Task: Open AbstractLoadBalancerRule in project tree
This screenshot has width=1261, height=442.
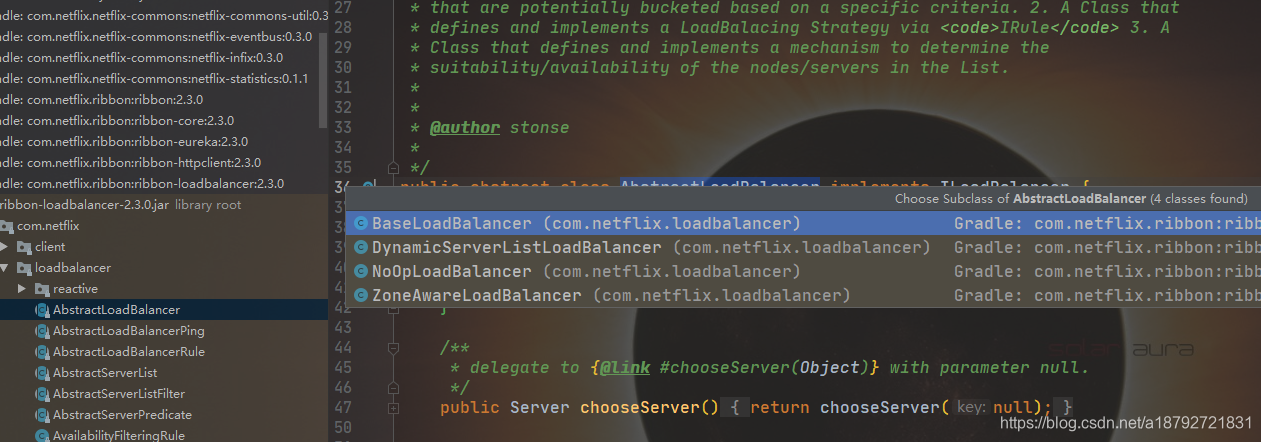Action: [x=129, y=352]
